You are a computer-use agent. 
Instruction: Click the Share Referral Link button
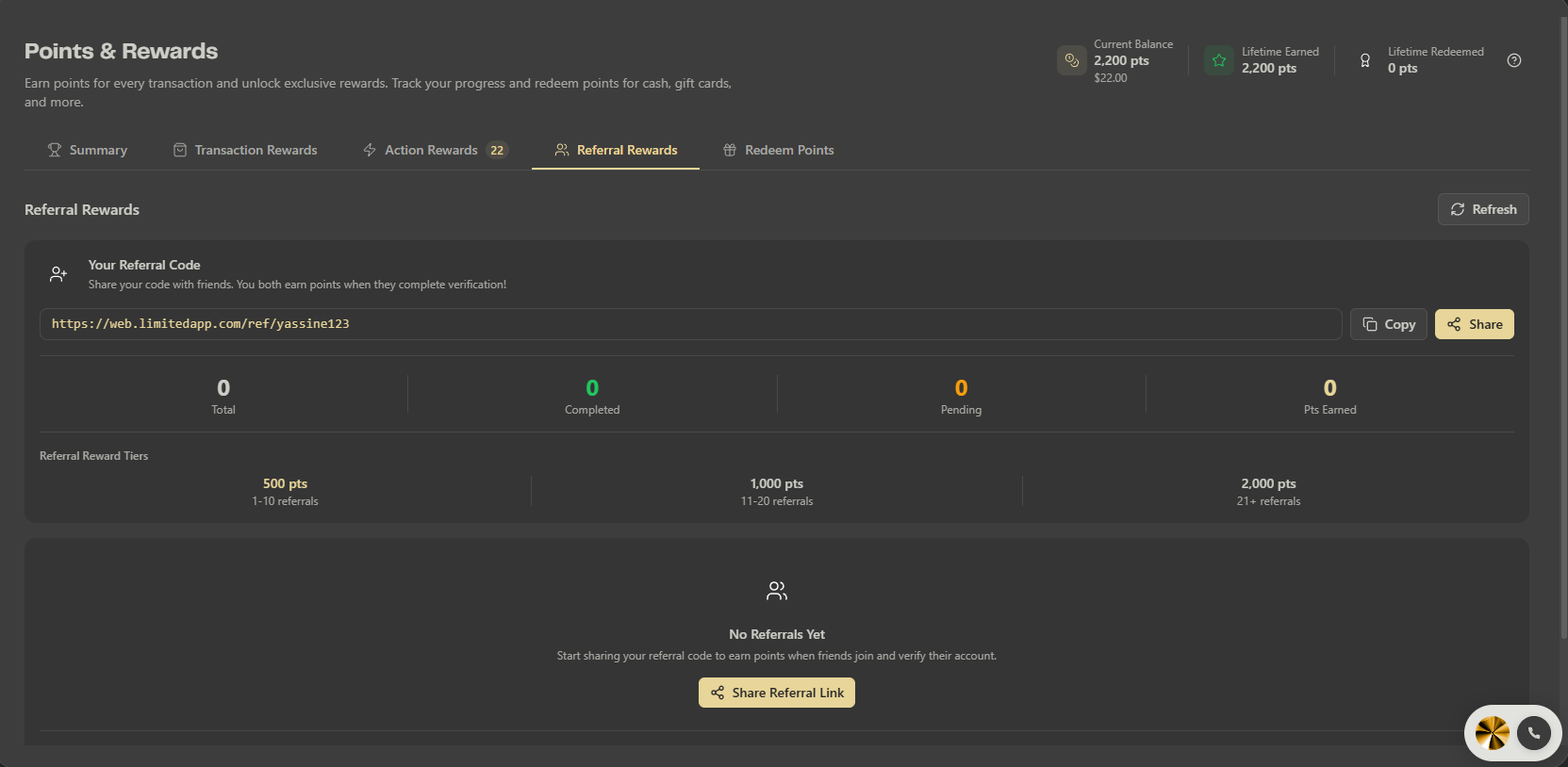click(777, 693)
